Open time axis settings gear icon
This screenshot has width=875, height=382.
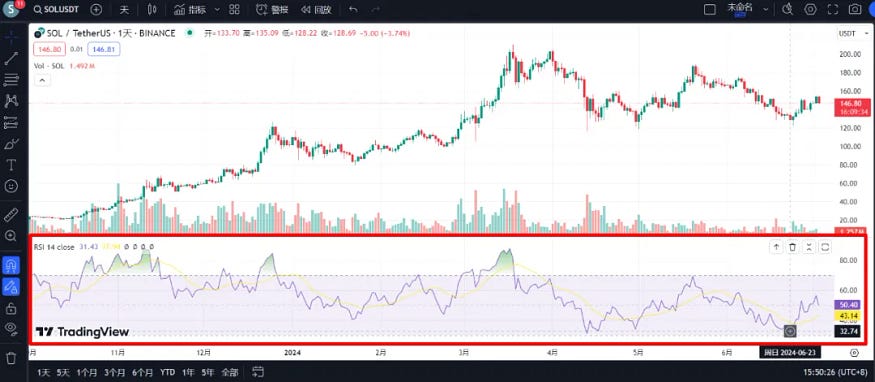coord(854,352)
